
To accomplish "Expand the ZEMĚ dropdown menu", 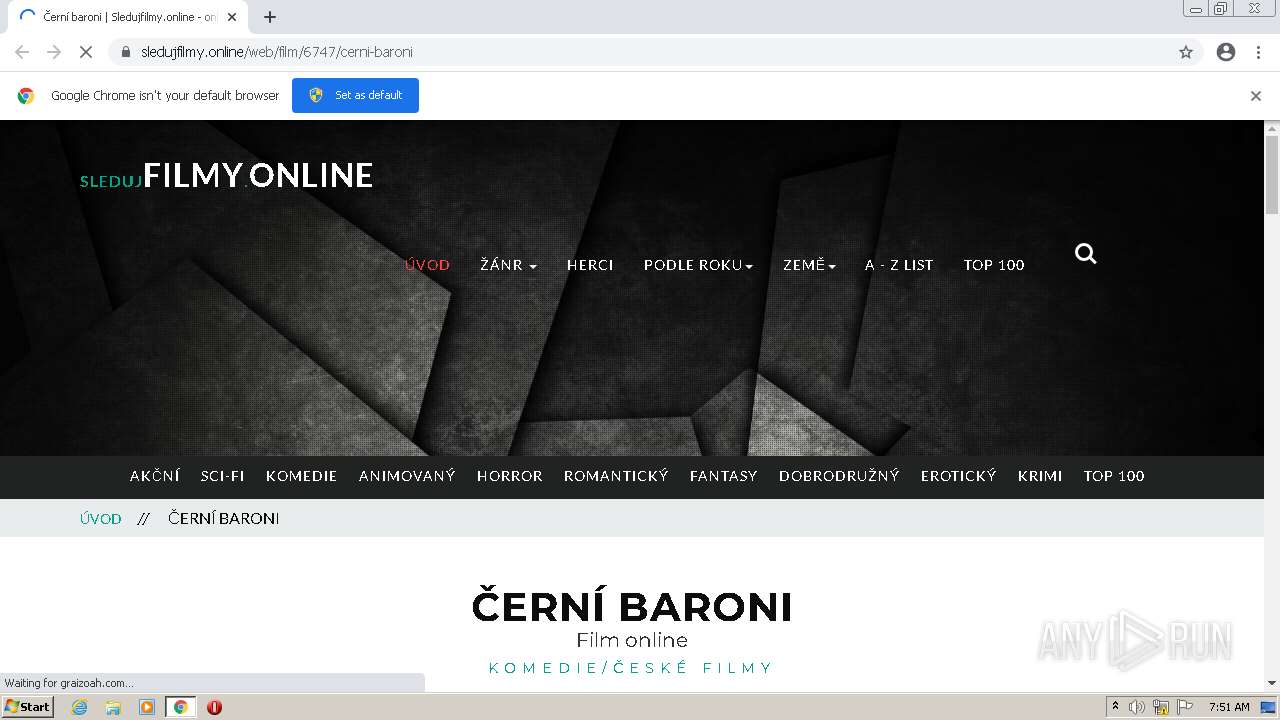I will point(809,265).
